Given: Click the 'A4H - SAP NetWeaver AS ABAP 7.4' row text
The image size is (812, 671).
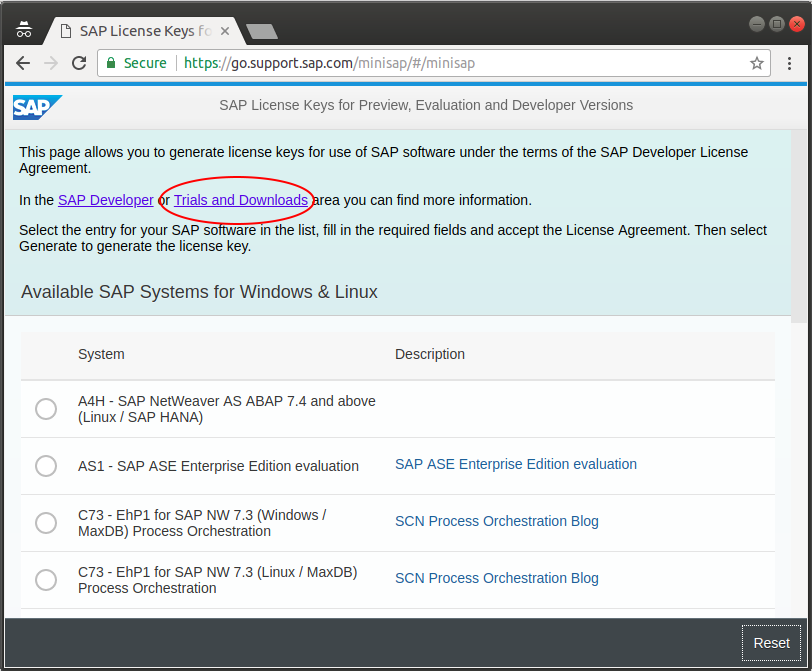Looking at the screenshot, I should pyautogui.click(x=227, y=409).
